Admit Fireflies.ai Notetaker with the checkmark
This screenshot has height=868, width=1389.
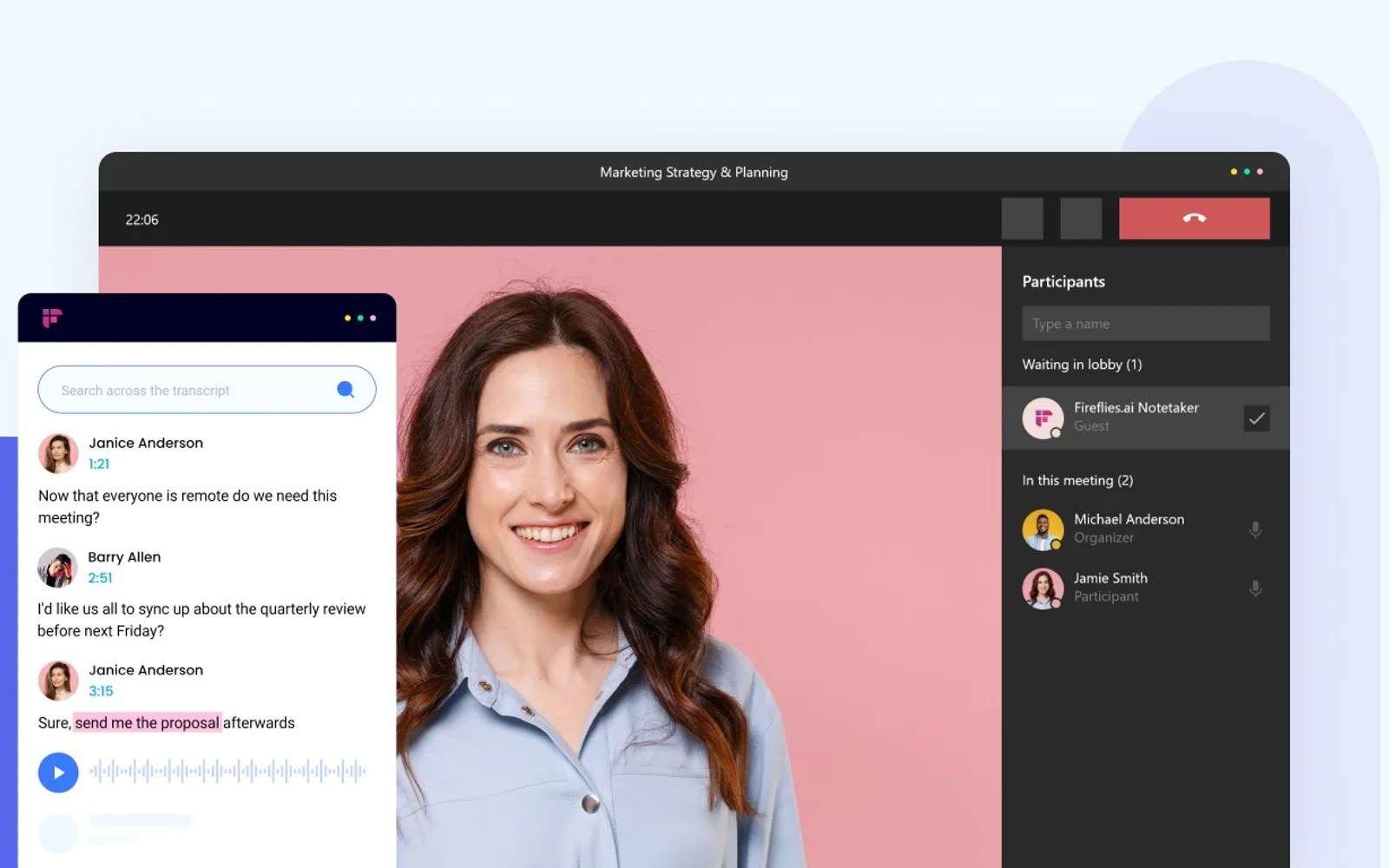tap(1256, 418)
